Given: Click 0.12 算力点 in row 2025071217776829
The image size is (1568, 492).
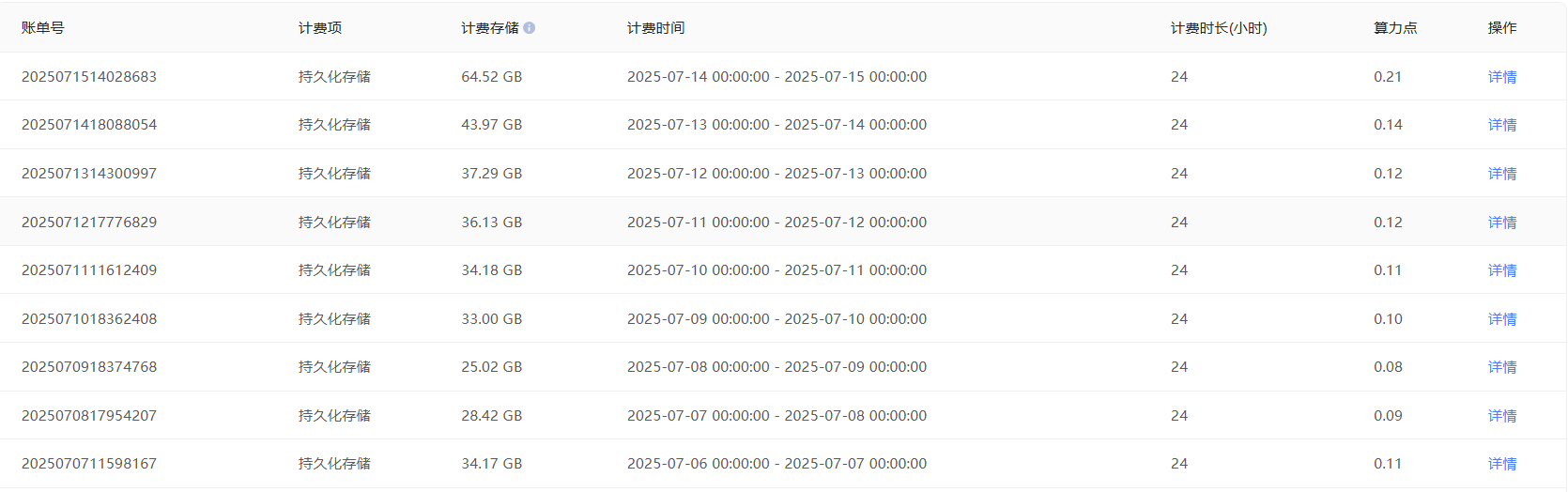Looking at the screenshot, I should coord(1388,223).
